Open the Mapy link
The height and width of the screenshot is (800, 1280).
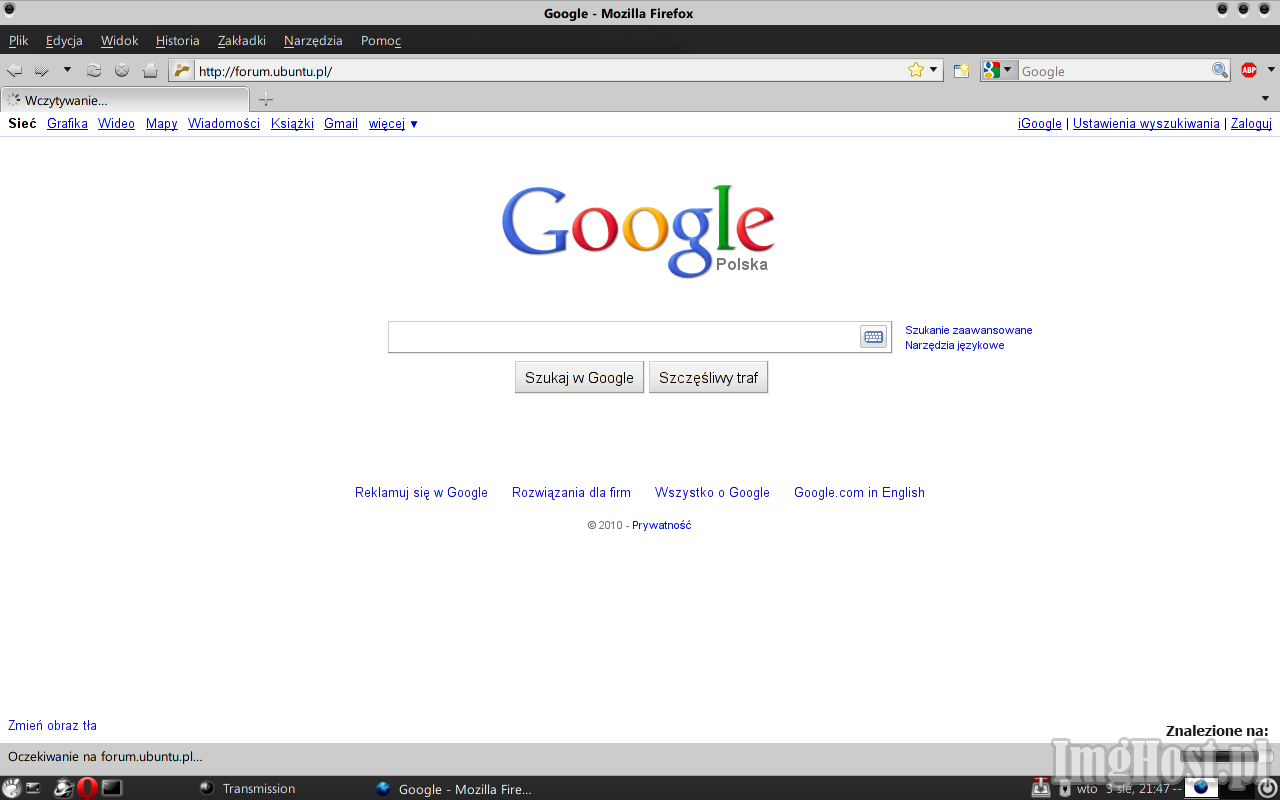162,124
